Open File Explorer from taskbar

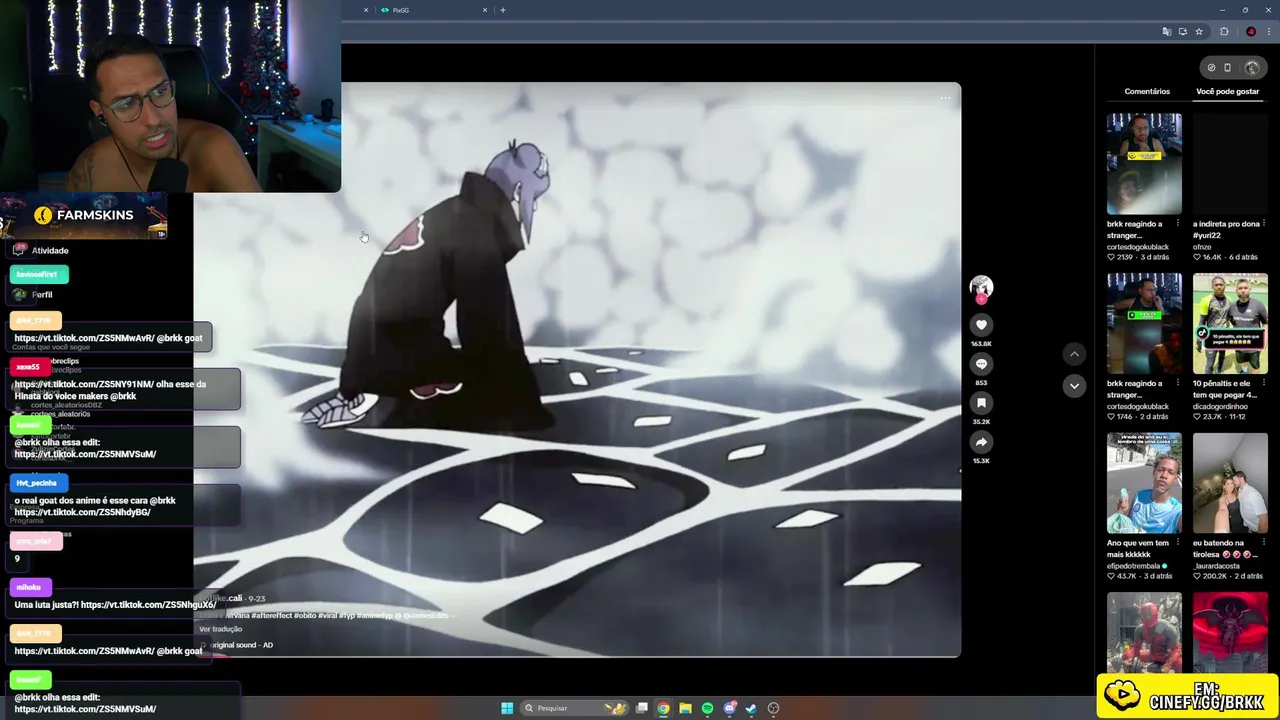pyautogui.click(x=685, y=708)
